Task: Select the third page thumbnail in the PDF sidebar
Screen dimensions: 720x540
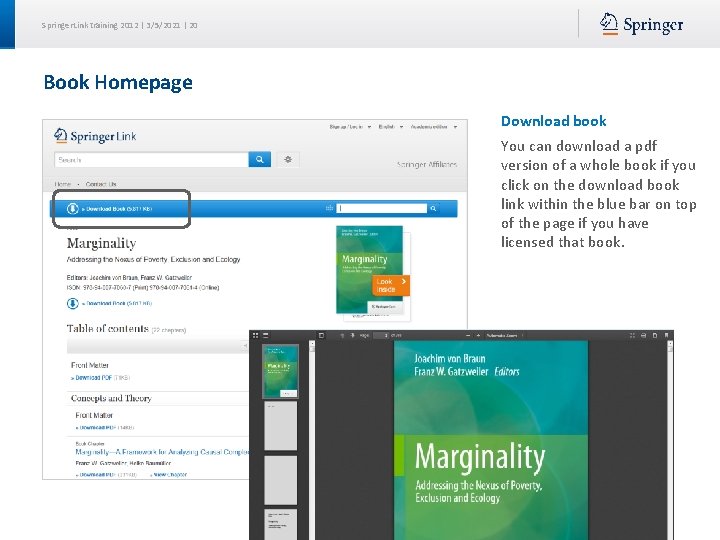Action: pyautogui.click(x=281, y=480)
